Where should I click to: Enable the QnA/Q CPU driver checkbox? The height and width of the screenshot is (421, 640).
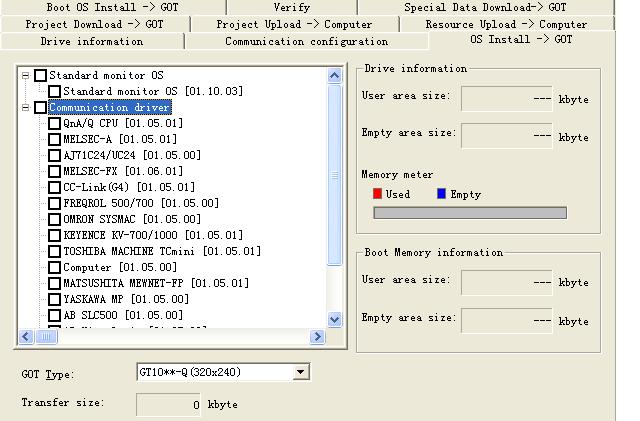[x=54, y=124]
